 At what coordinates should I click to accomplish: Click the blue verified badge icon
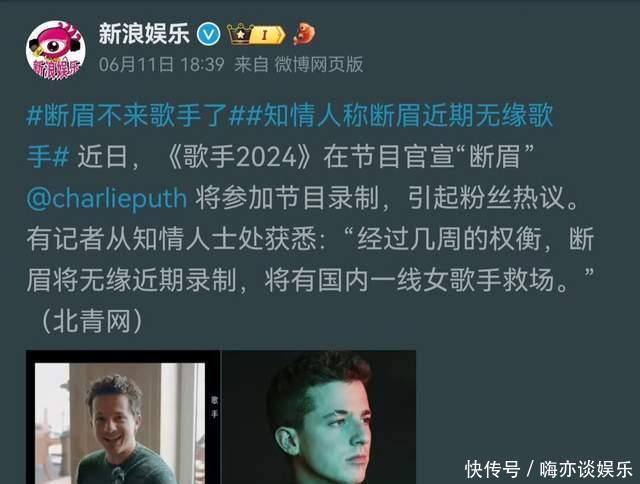click(x=209, y=34)
